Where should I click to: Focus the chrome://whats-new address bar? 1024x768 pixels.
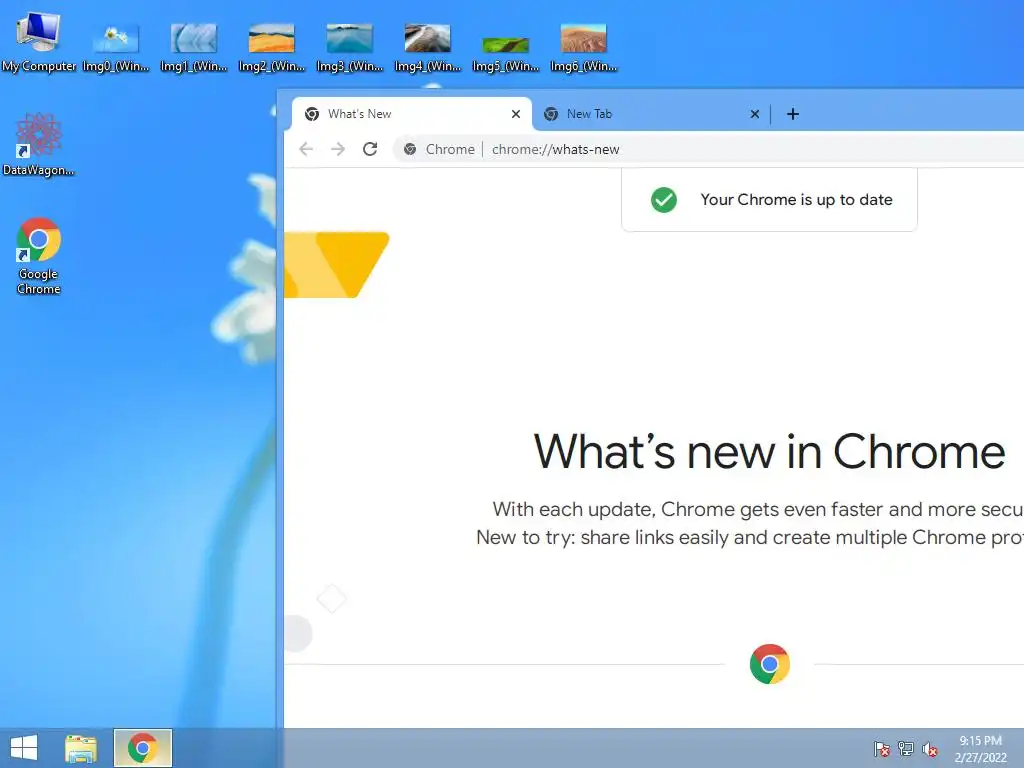pyautogui.click(x=709, y=150)
